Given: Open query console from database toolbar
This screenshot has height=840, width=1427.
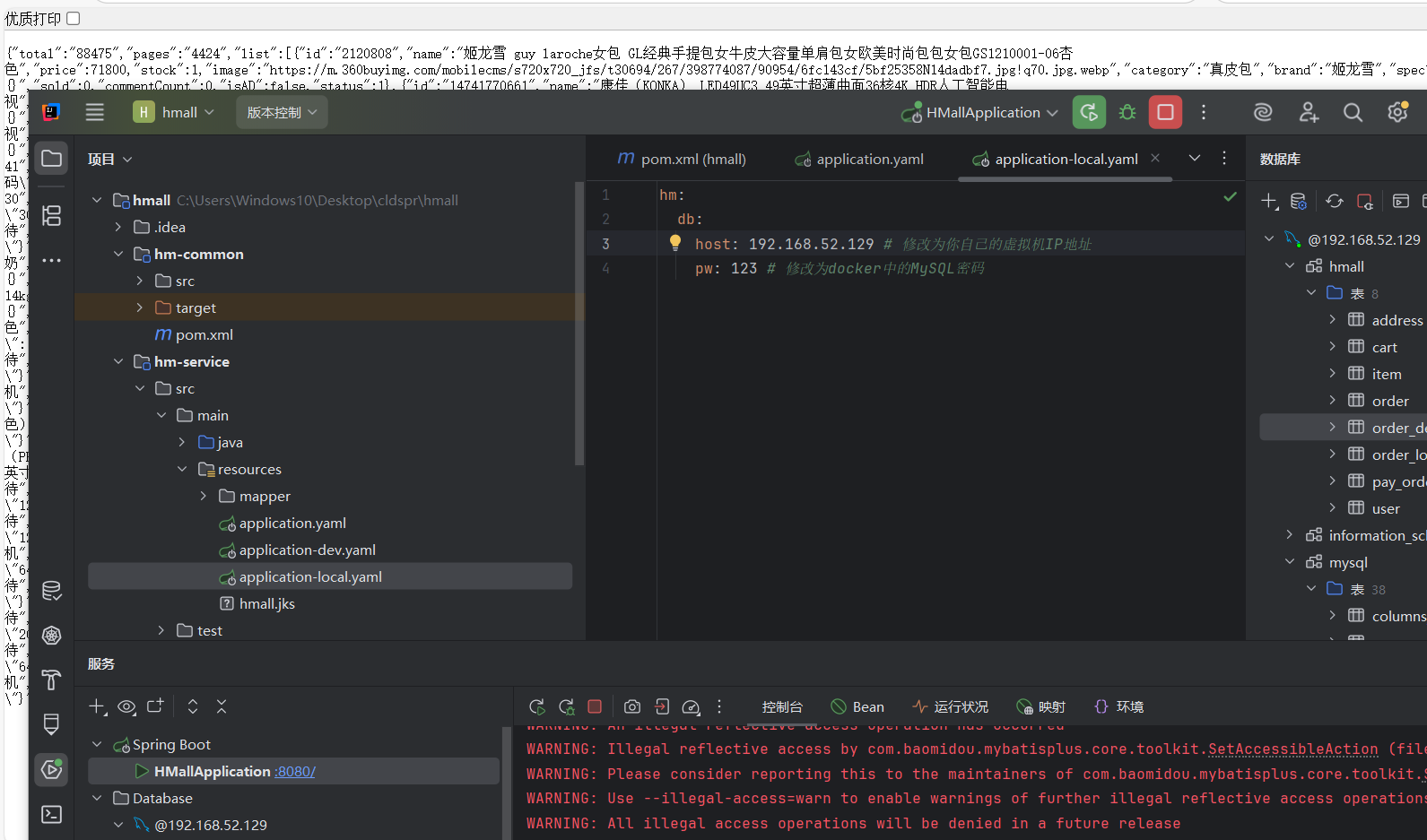Looking at the screenshot, I should 1401,201.
